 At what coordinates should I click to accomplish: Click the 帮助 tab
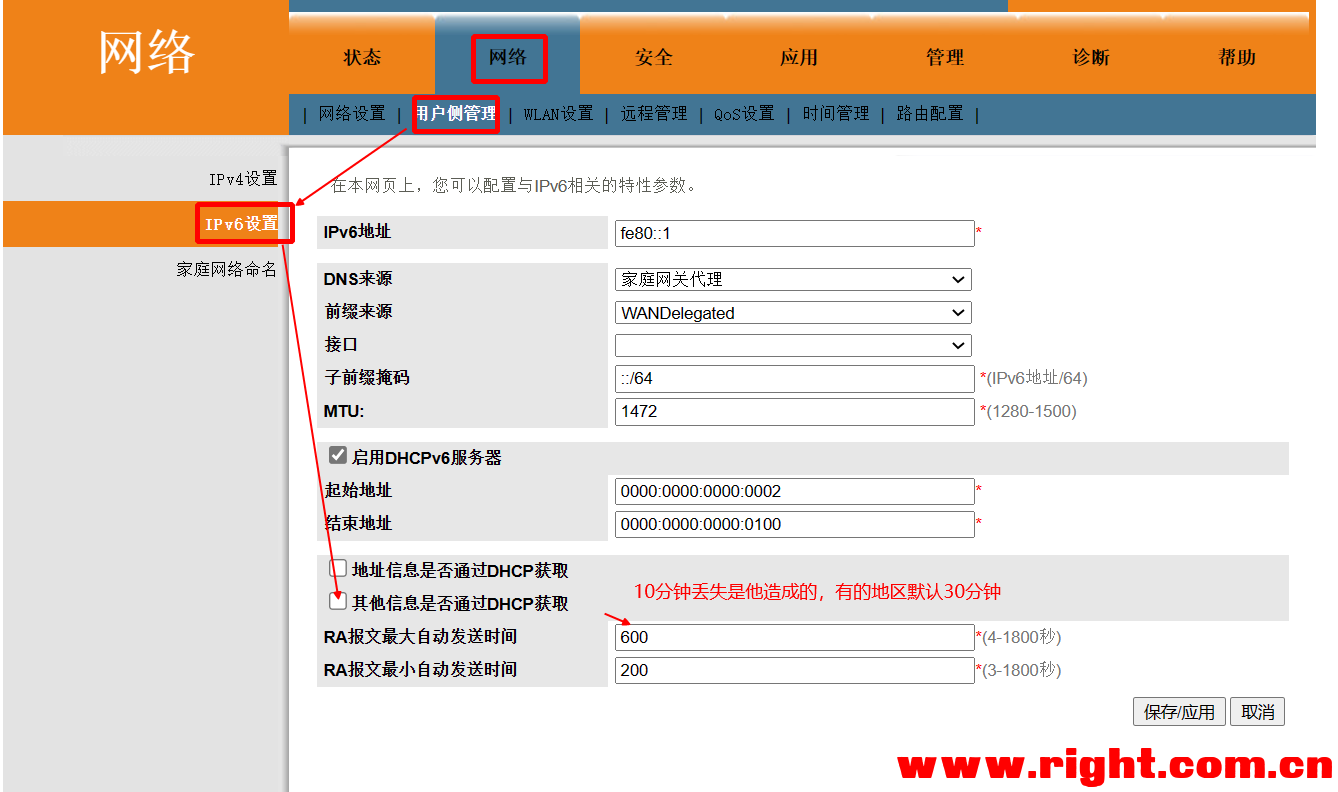[x=1237, y=58]
